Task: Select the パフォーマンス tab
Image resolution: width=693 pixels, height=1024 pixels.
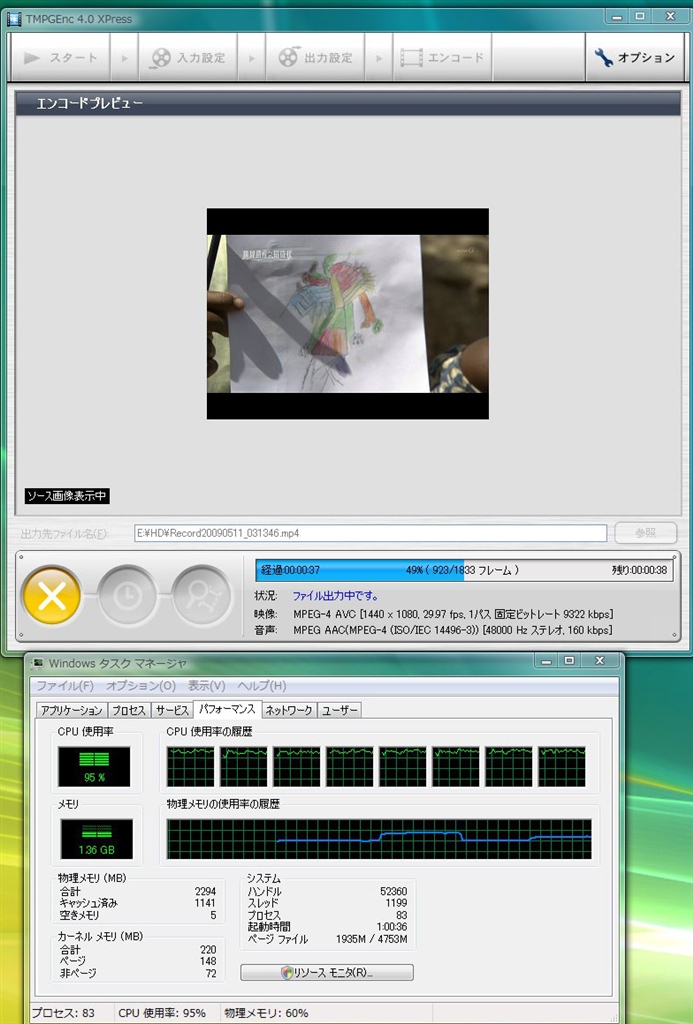Action: (x=227, y=709)
